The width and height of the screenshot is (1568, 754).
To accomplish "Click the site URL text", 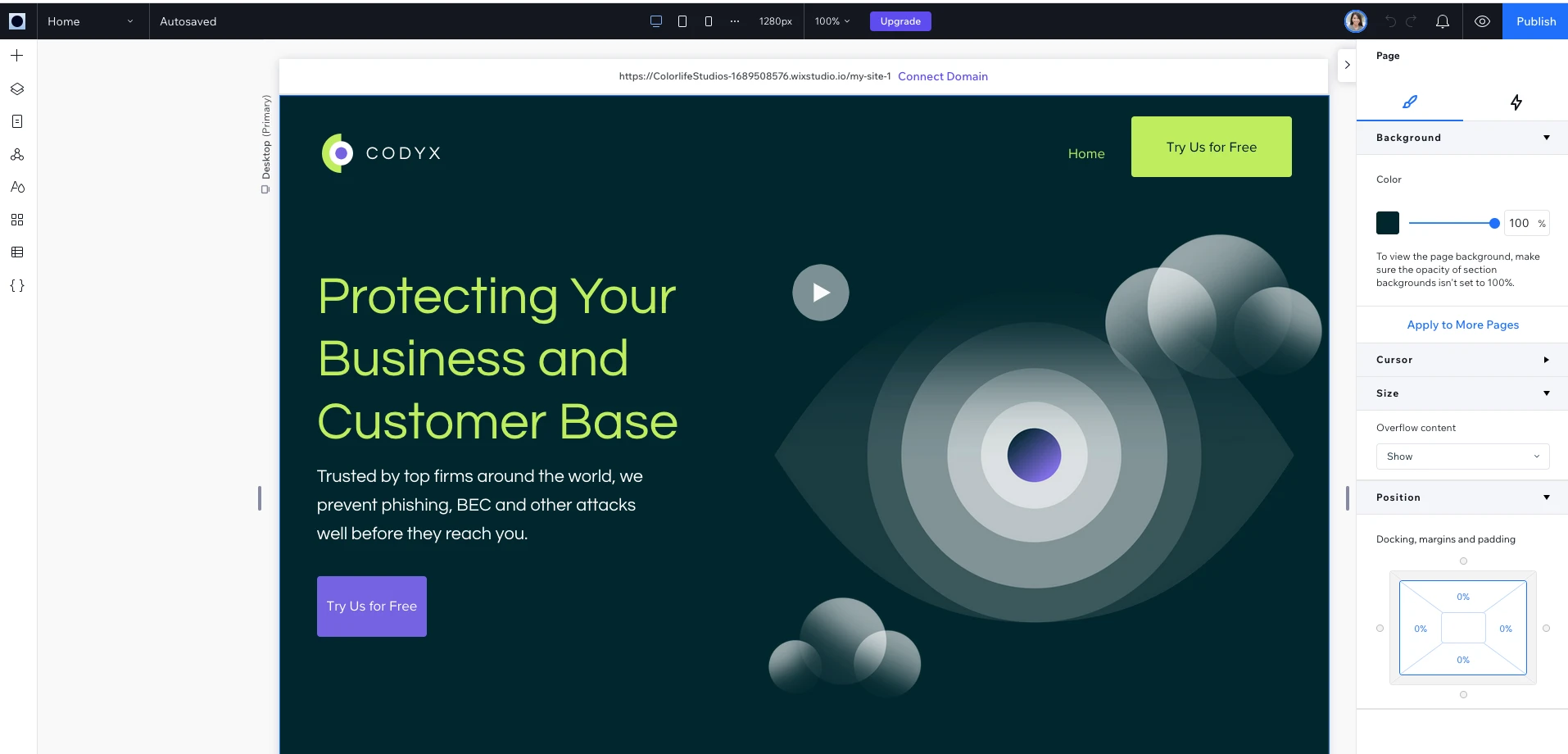I will 755,76.
